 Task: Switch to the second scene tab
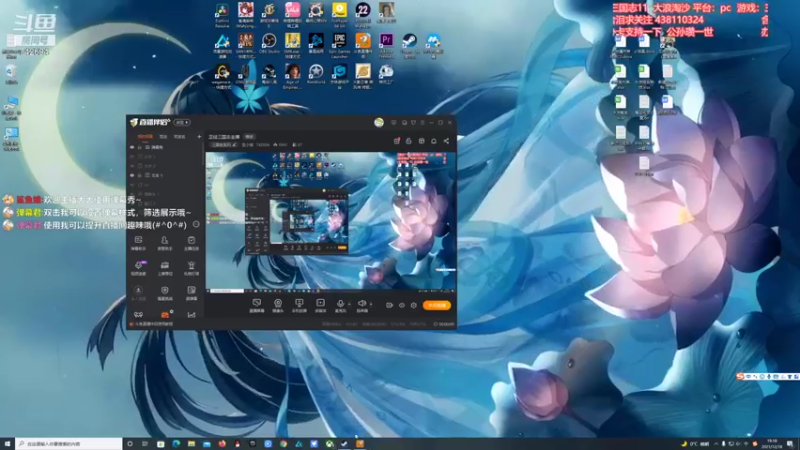(163, 137)
